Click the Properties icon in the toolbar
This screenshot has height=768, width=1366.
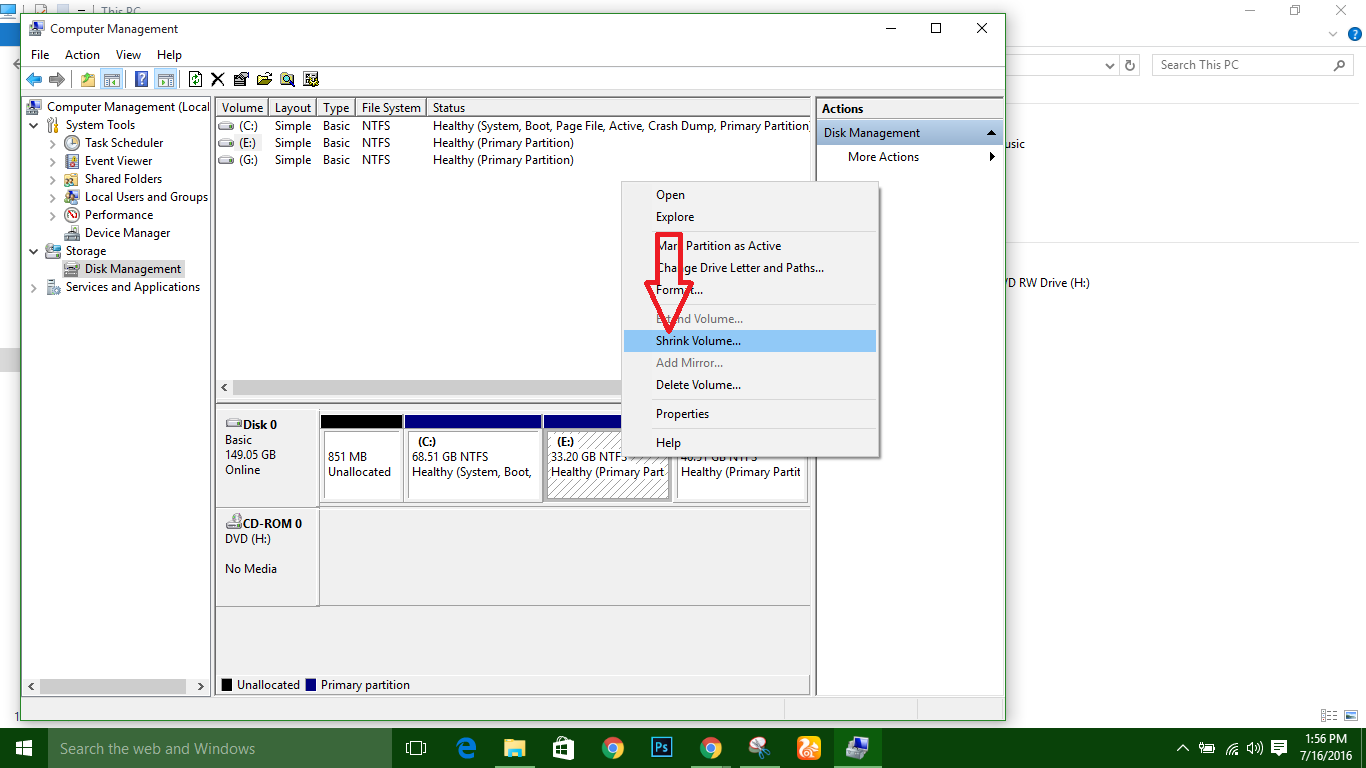click(240, 79)
